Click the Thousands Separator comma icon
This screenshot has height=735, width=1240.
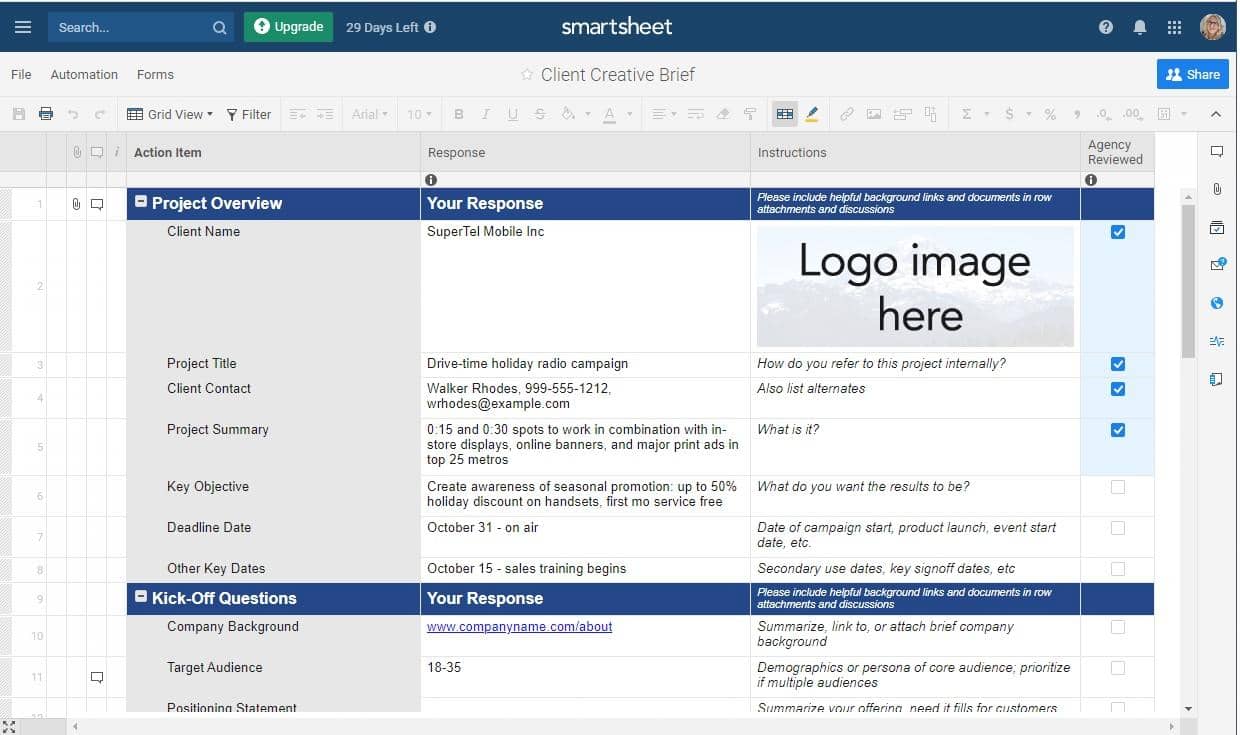point(1077,114)
